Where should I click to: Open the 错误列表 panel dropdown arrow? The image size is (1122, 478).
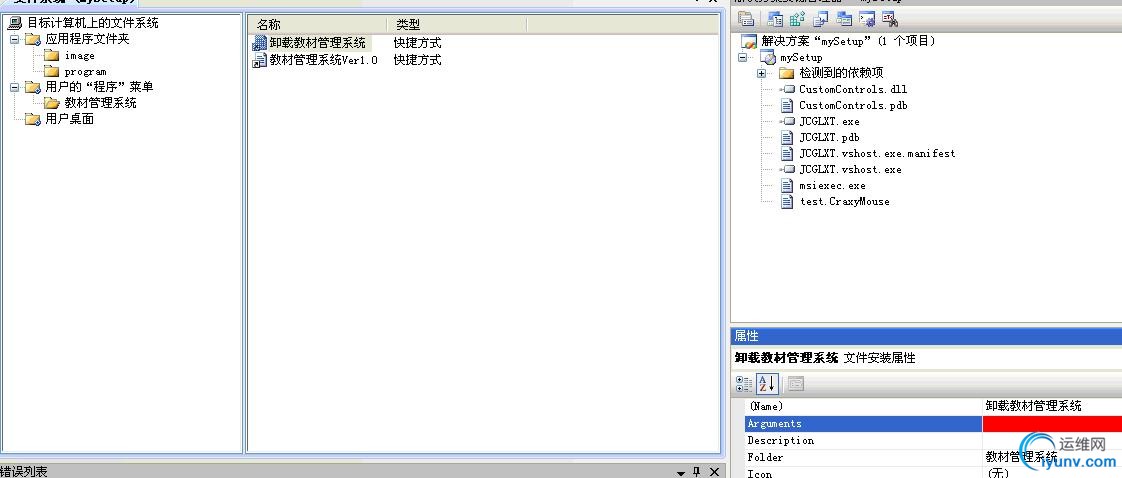click(680, 473)
